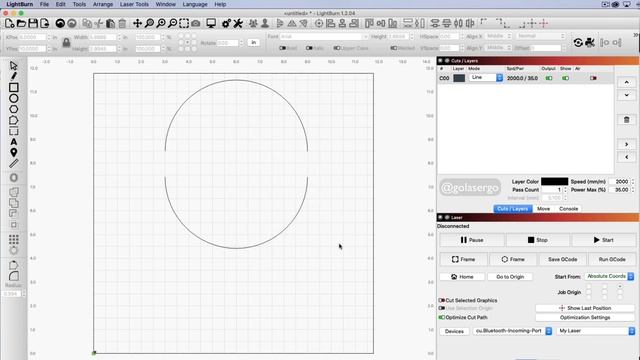Click the Camera capture icon in toolbar

click(196, 23)
